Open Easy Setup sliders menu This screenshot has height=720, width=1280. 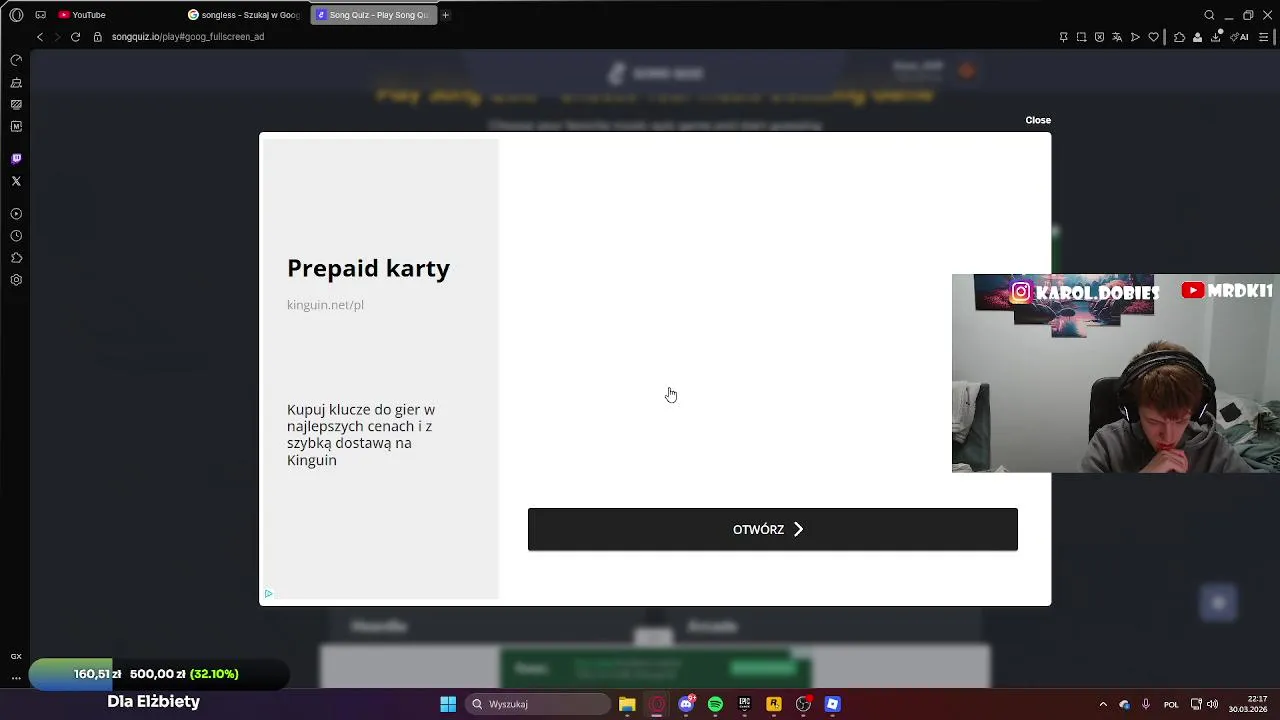coord(1264,37)
